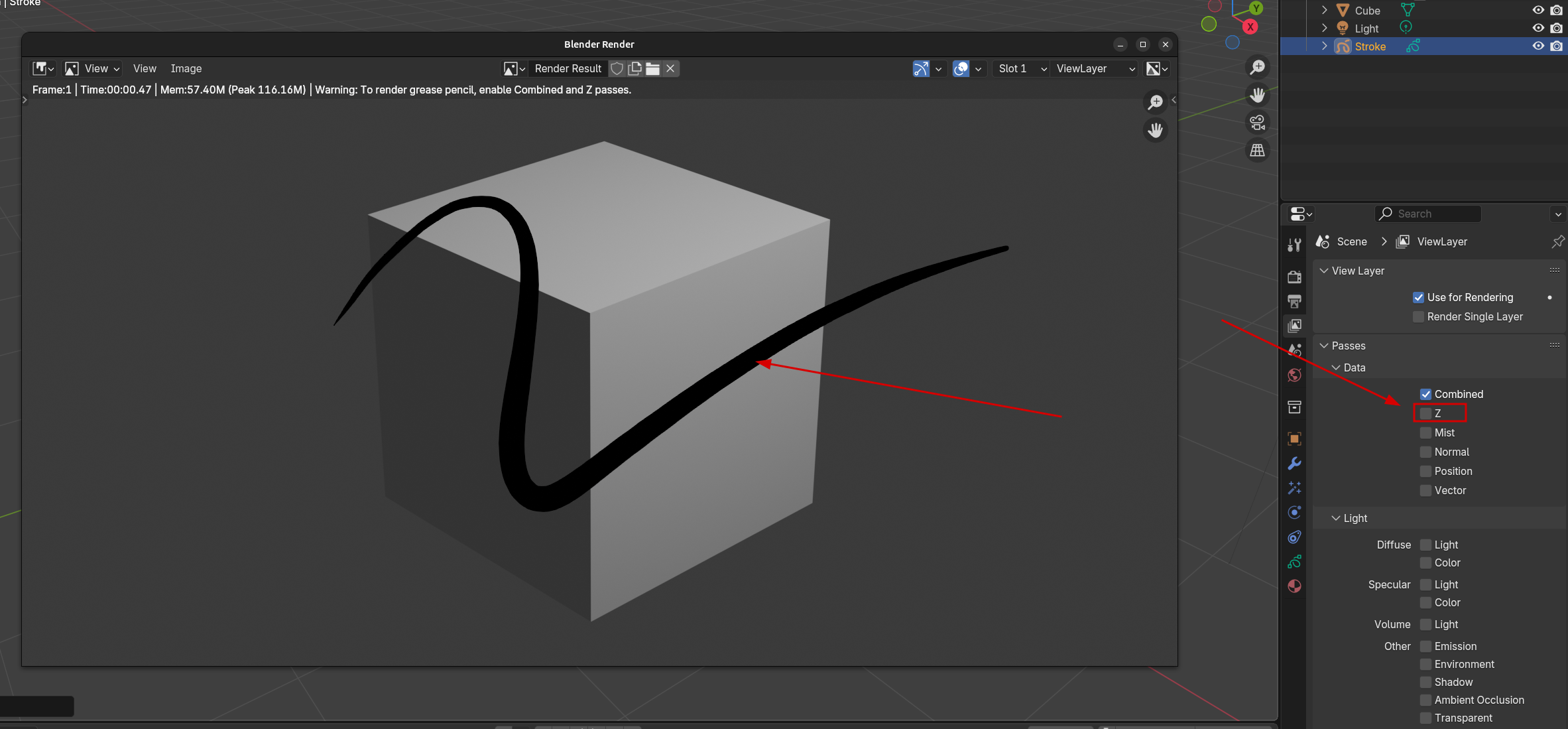This screenshot has height=729, width=1568.
Task: Open the World properties tab
Action: click(1294, 375)
